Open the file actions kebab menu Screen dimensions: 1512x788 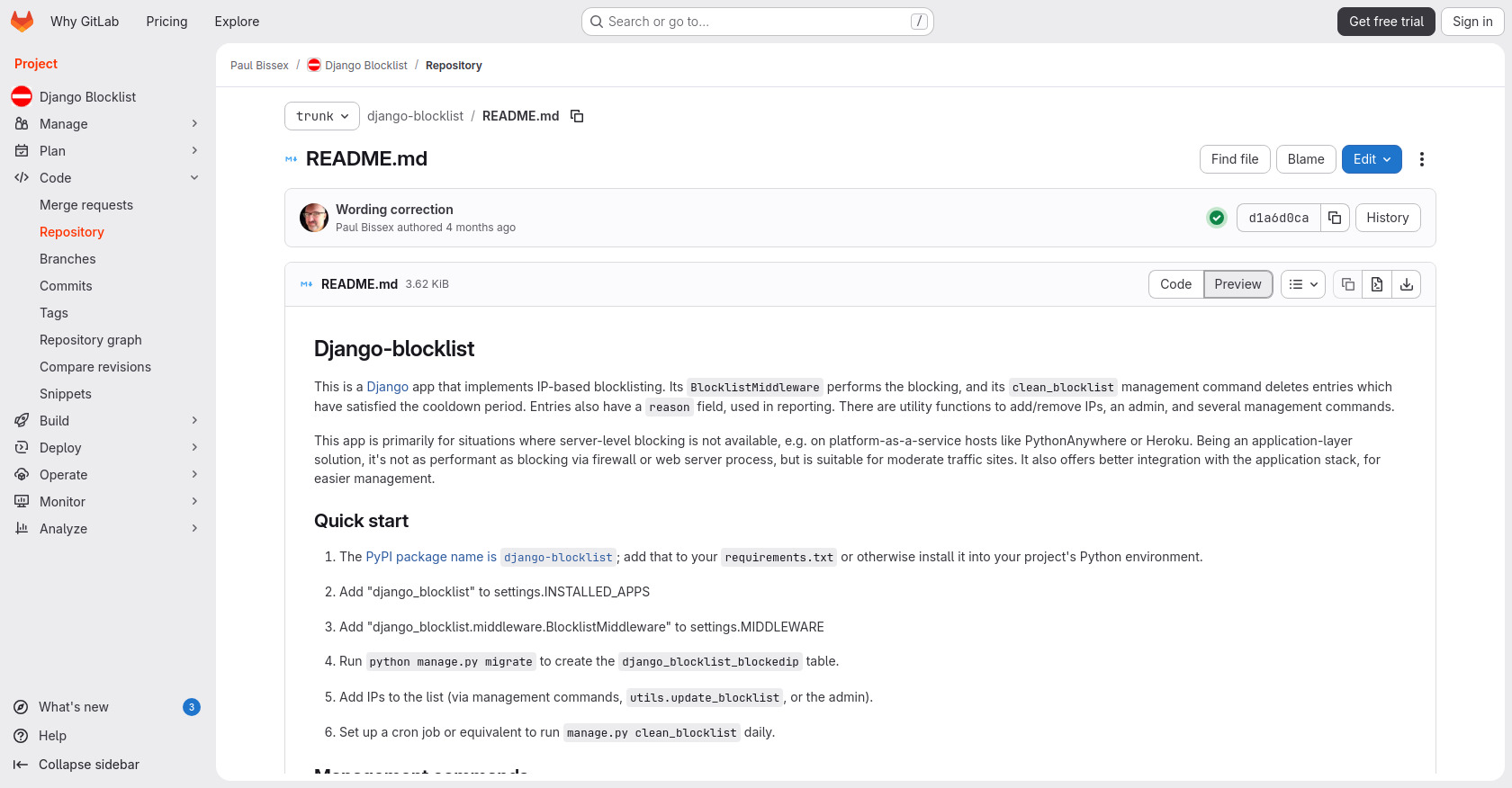(x=1422, y=159)
